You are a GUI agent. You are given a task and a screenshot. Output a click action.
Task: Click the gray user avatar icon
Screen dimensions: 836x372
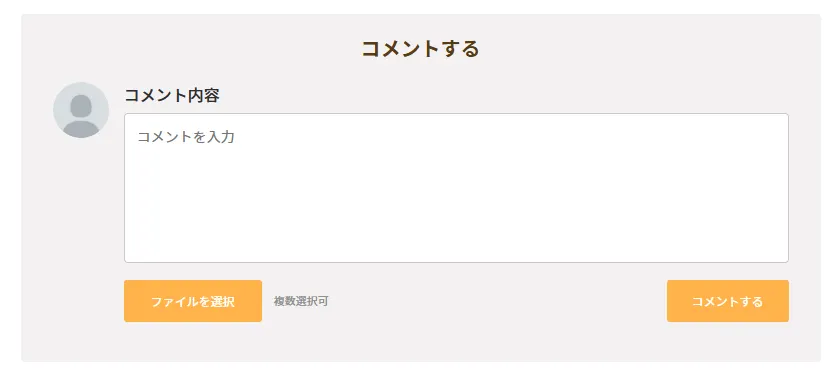tap(81, 110)
